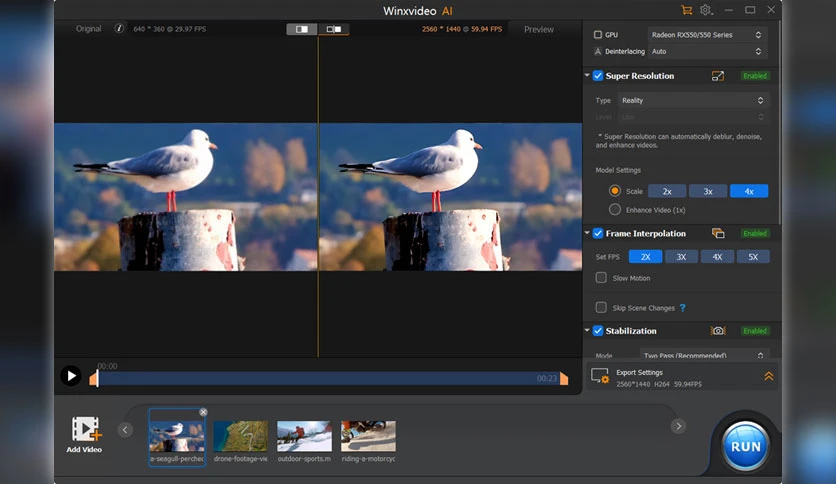Image resolution: width=836 pixels, height=484 pixels.
Task: Toggle the GPU checkbox
Action: (598, 35)
